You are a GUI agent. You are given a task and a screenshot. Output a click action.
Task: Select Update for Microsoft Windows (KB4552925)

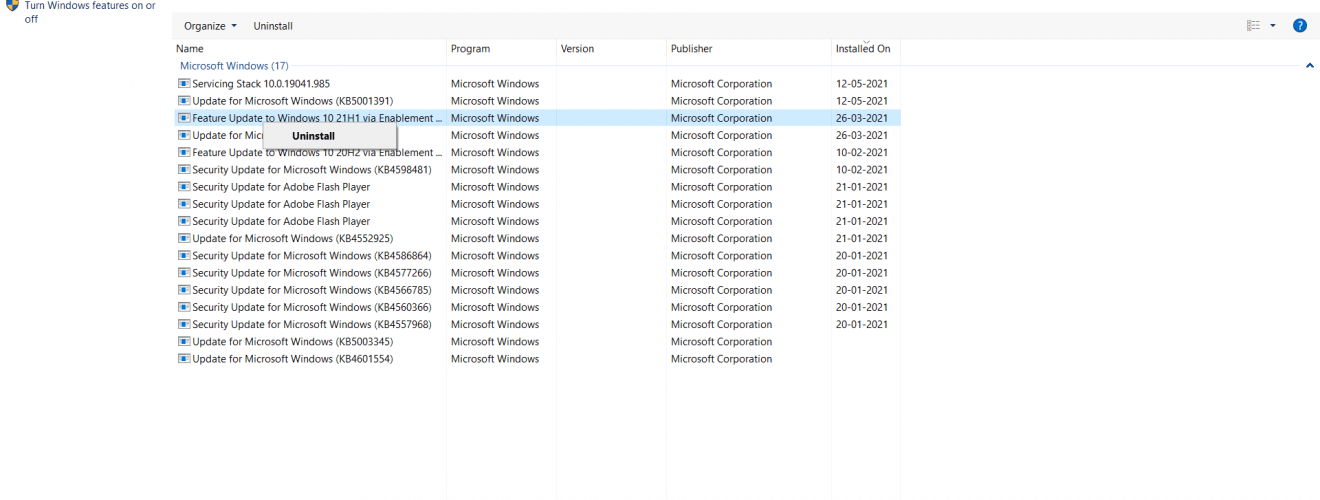(x=292, y=239)
